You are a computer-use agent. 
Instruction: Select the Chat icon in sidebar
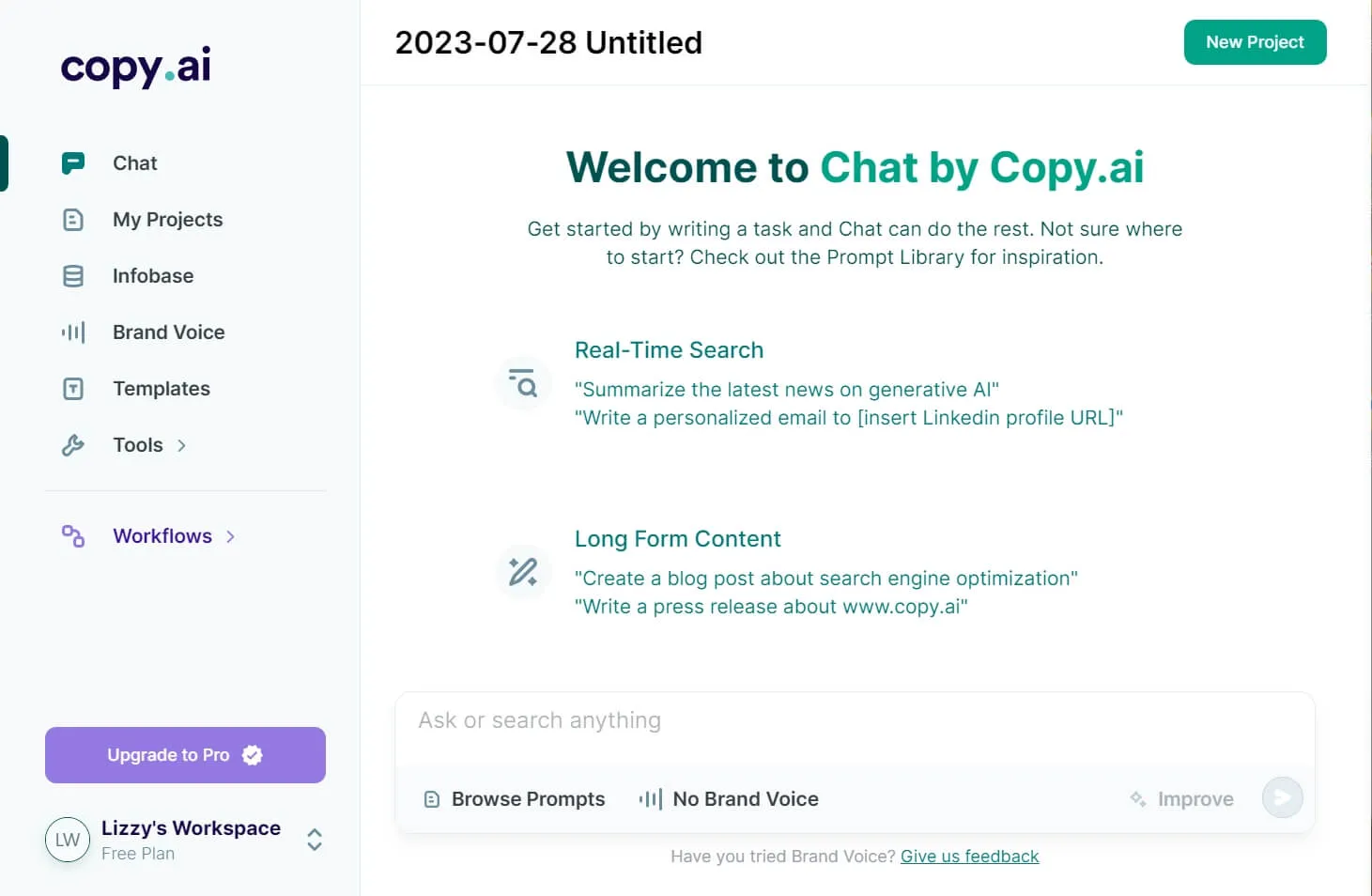73,162
